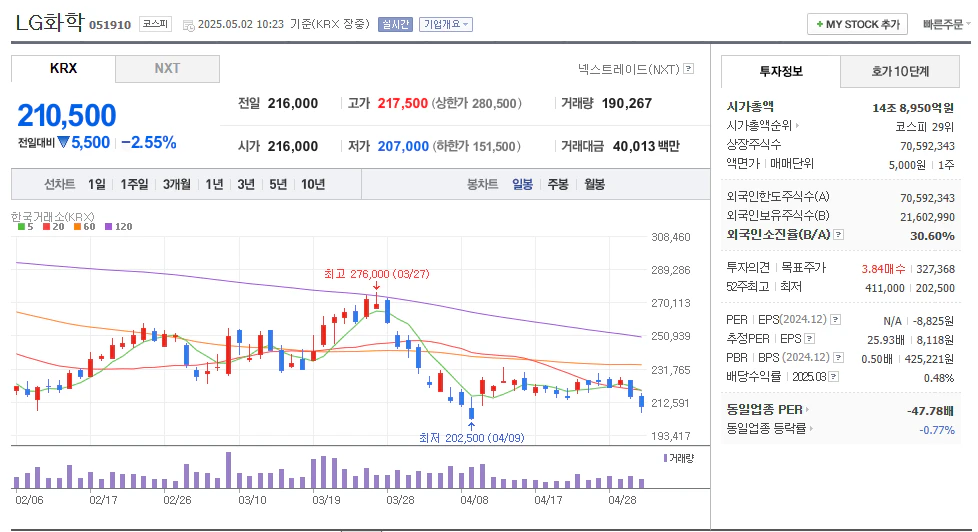Click the stock code 051910
This screenshot has width=978, height=532.
[x=110, y=25]
